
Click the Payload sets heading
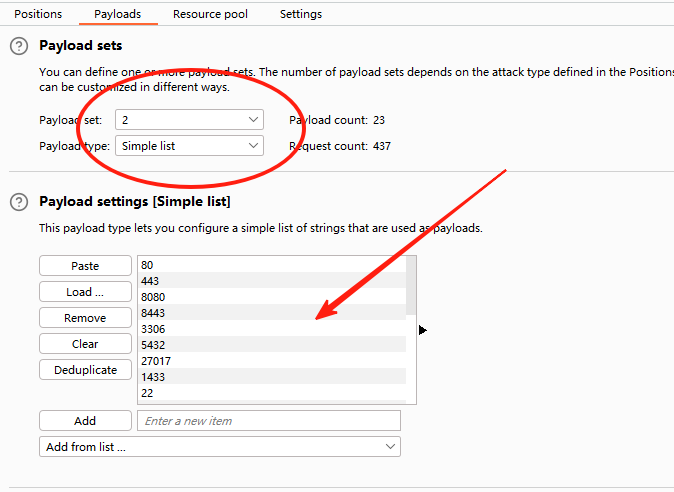point(81,46)
